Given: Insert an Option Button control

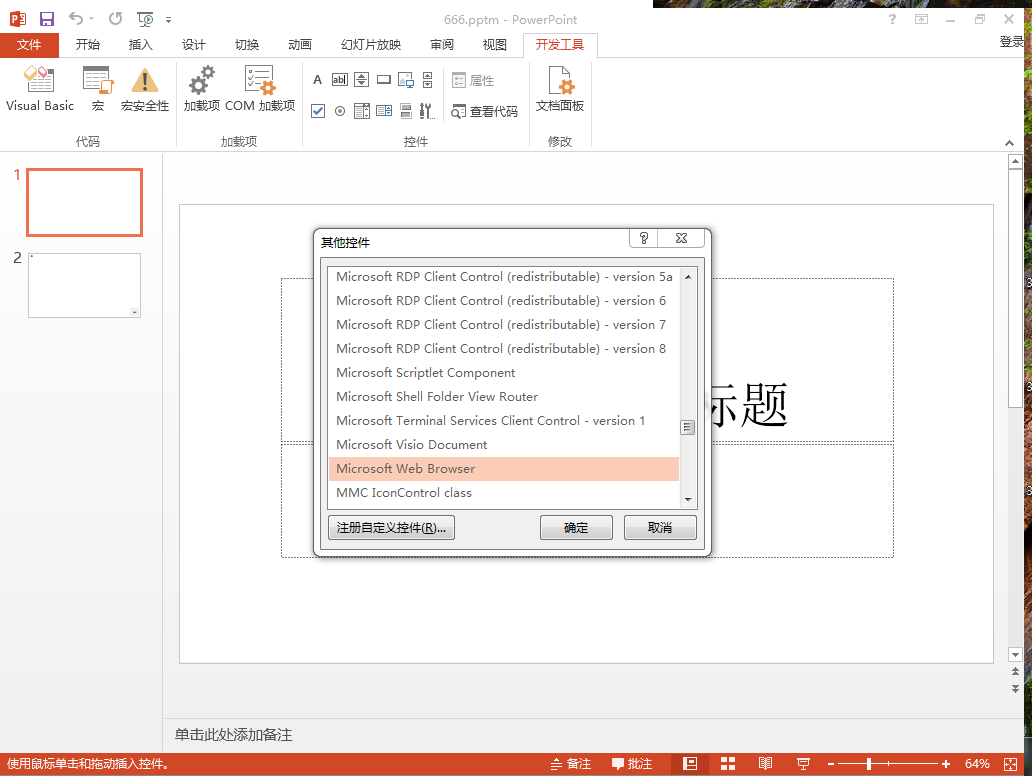Looking at the screenshot, I should (340, 111).
